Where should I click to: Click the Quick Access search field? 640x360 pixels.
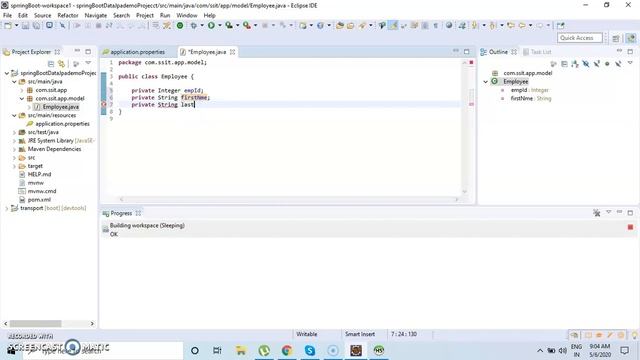pos(580,38)
